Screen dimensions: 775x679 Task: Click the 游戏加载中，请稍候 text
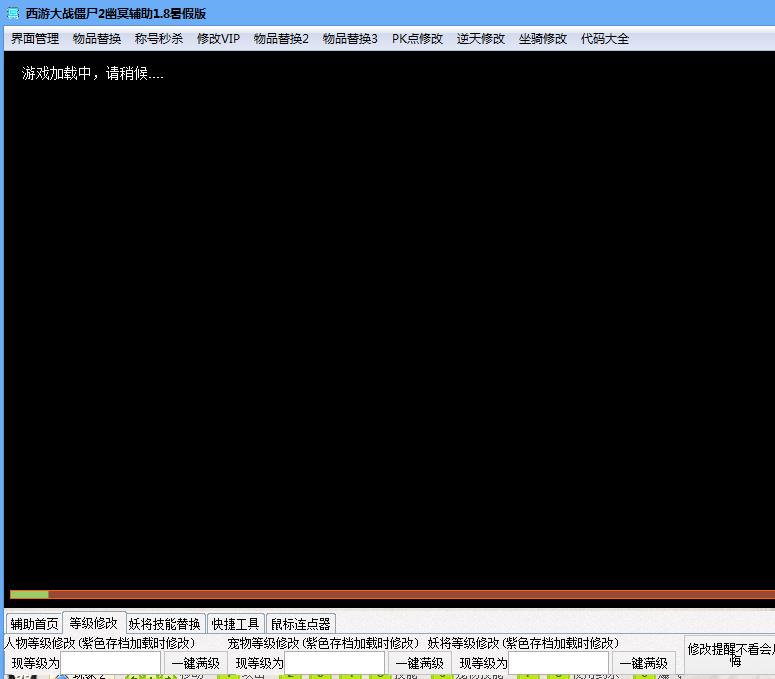[x=92, y=74]
